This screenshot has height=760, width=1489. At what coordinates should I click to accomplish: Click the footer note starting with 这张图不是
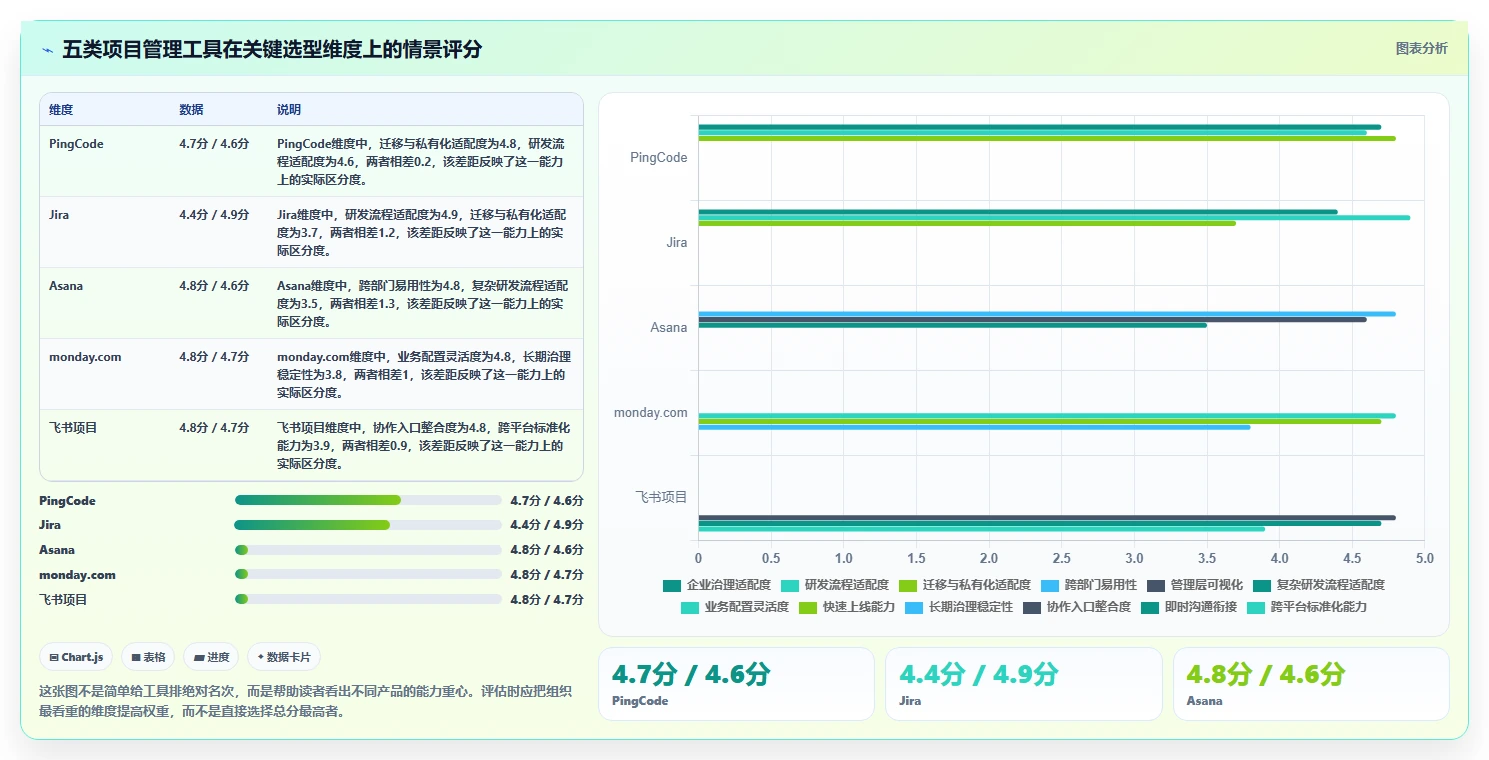pyautogui.click(x=305, y=701)
